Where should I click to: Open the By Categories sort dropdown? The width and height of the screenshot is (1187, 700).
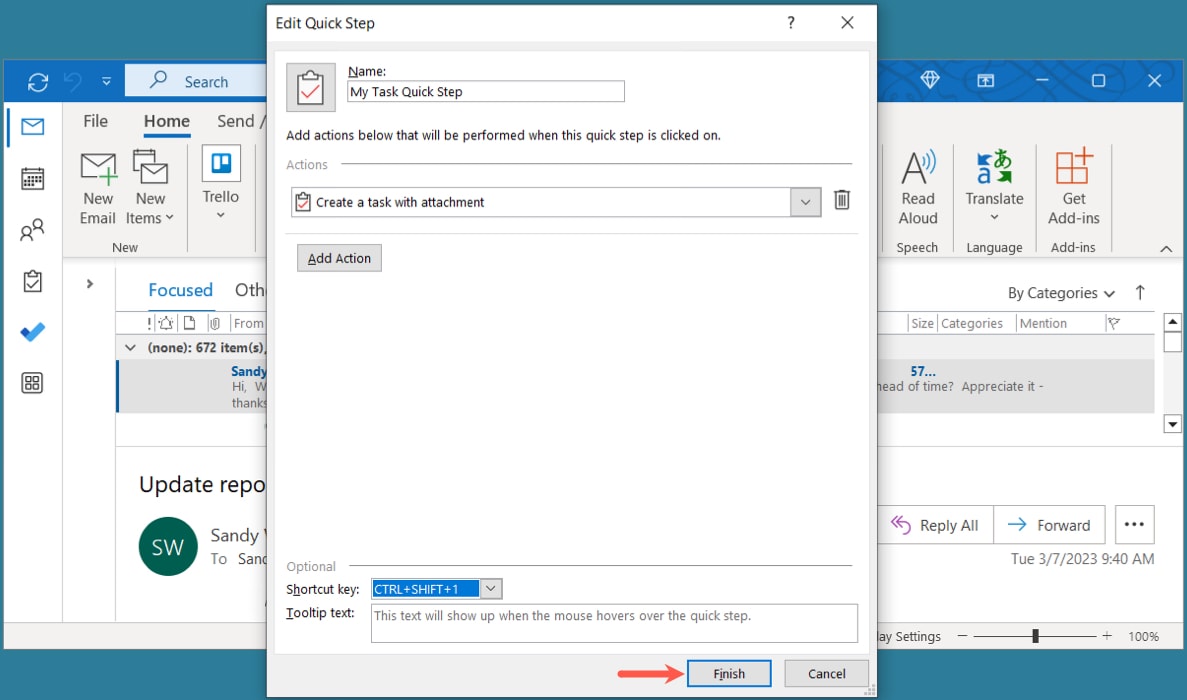(1060, 293)
